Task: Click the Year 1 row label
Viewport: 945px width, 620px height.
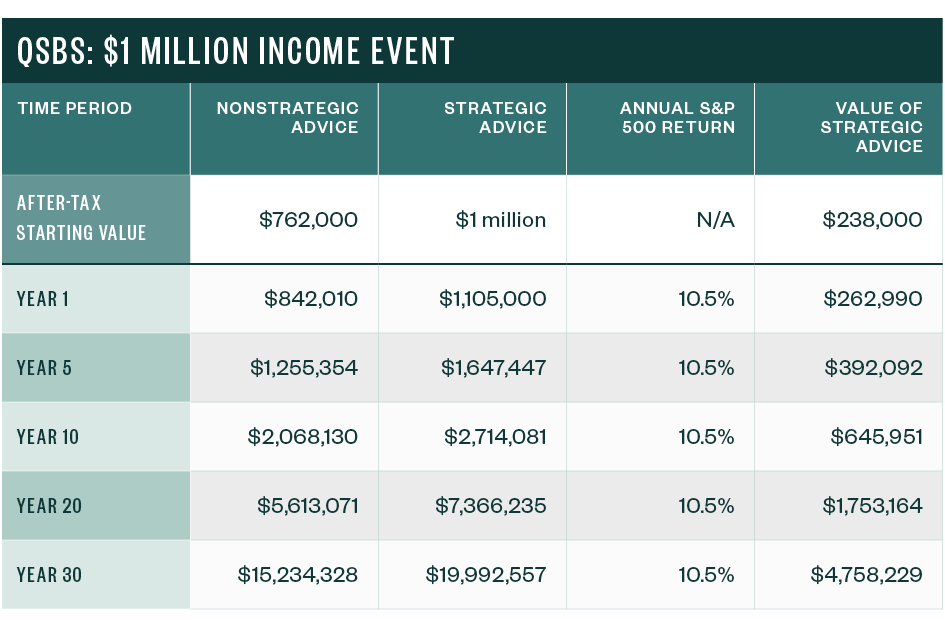Action: tap(43, 299)
